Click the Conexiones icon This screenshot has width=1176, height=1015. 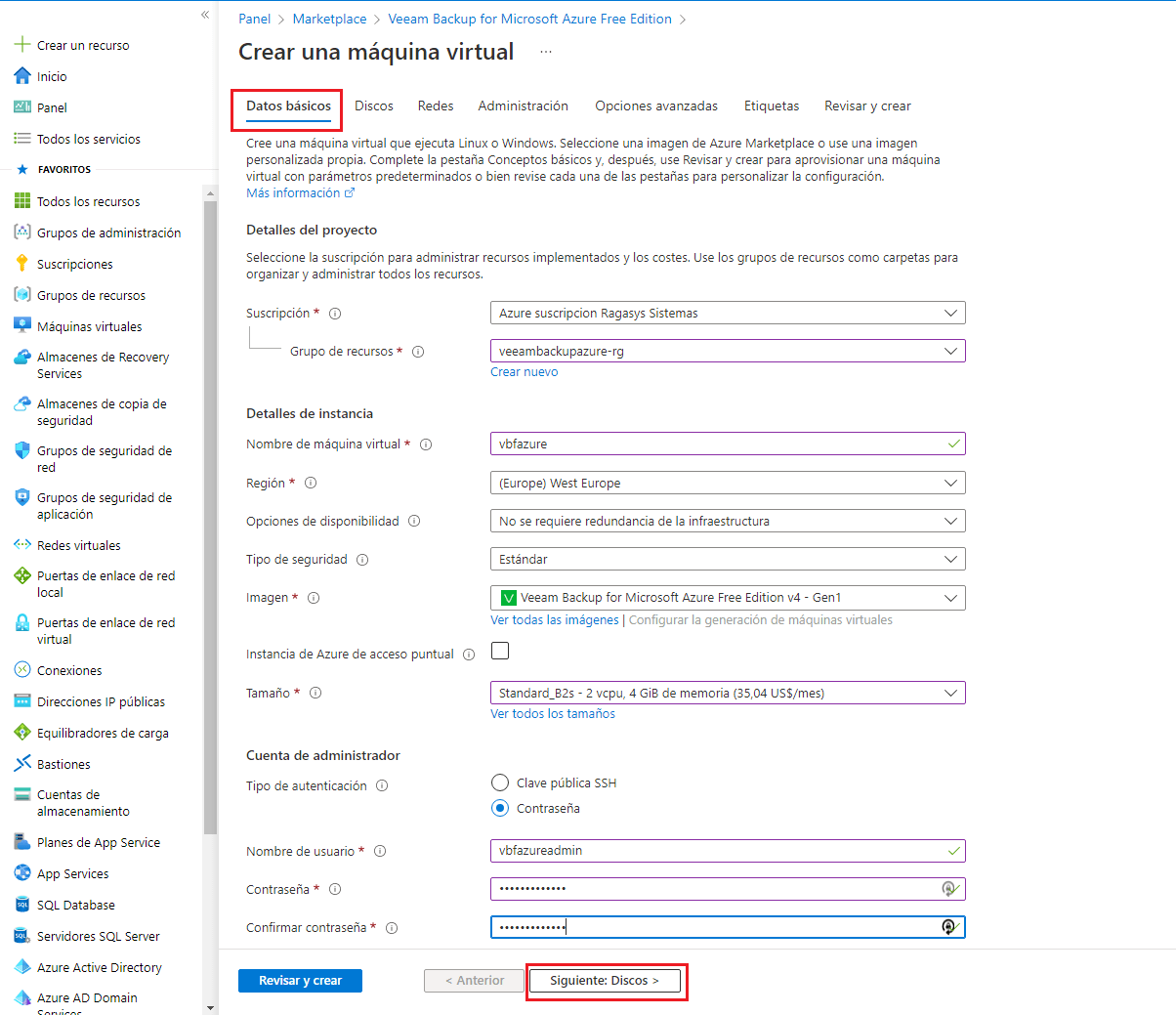21,670
